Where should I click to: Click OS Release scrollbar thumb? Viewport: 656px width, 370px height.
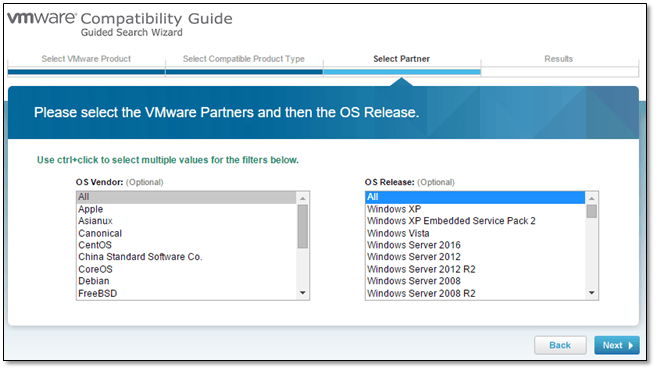591,211
